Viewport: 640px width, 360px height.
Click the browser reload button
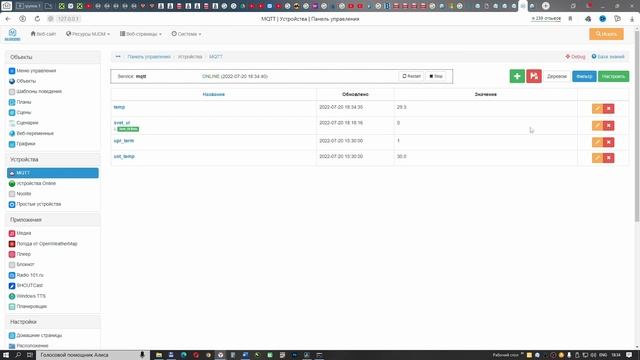[x=37, y=19]
